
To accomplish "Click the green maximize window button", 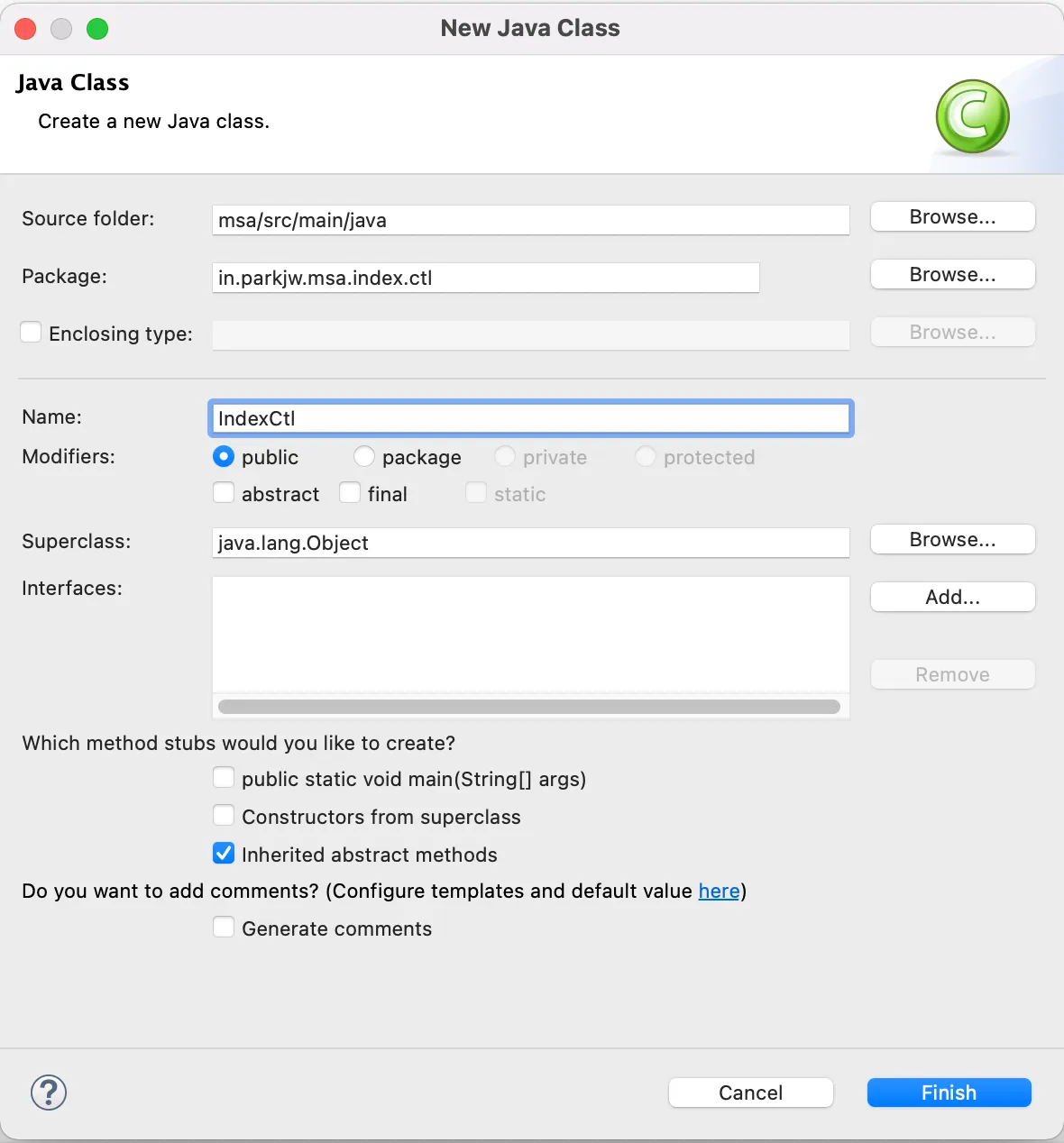I will (97, 29).
